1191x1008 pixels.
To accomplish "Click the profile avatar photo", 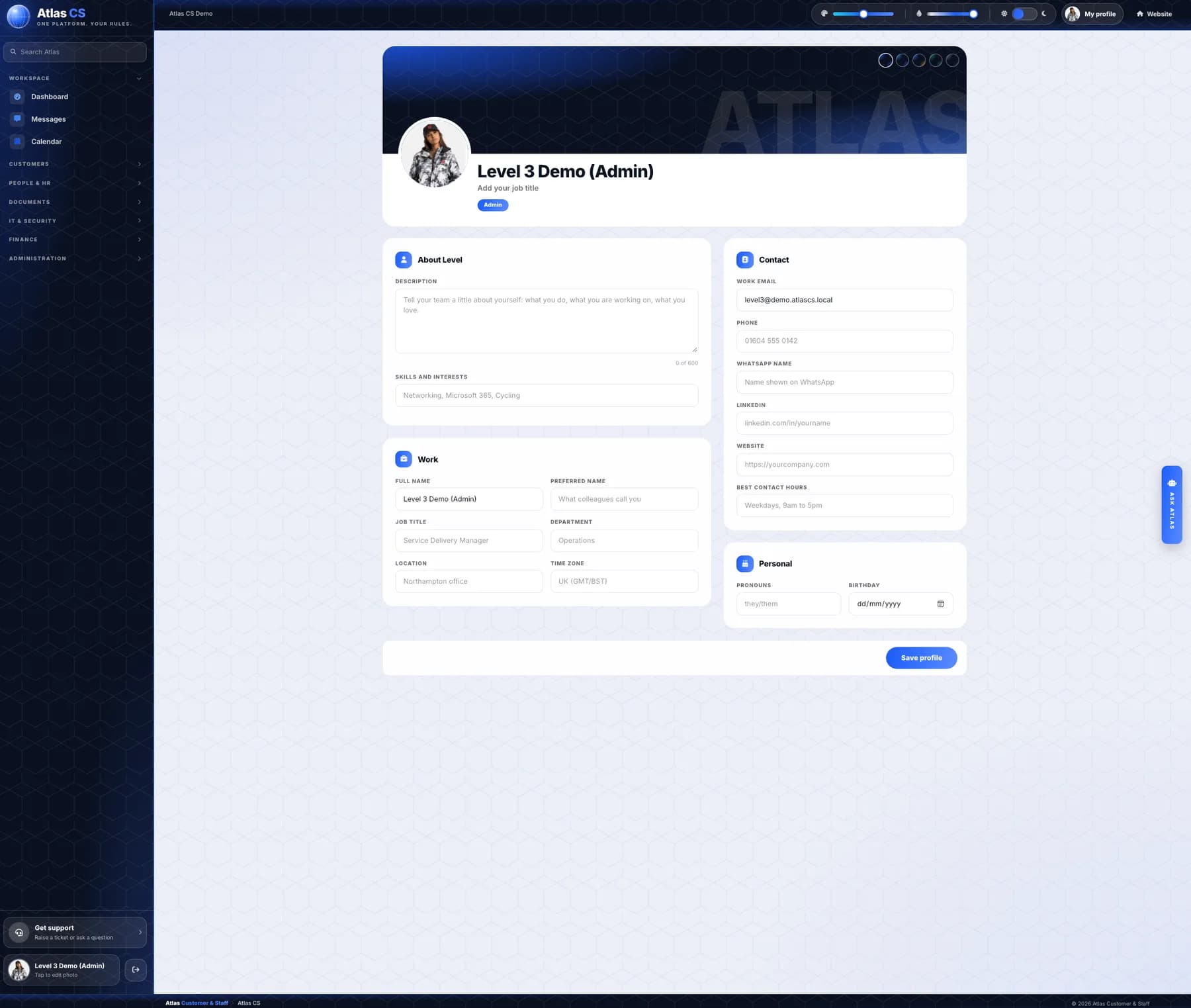I will 435,153.
